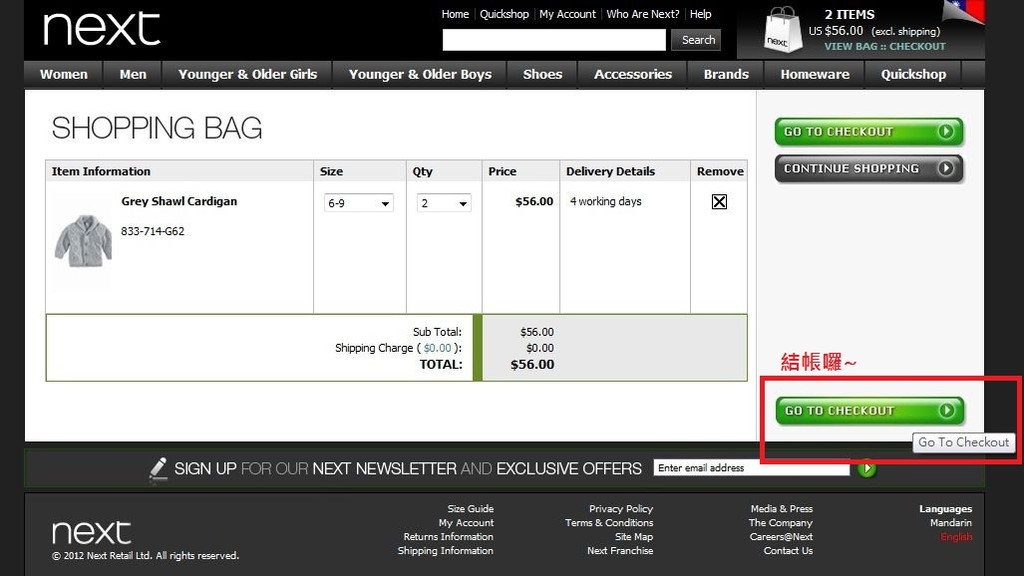Click the $56.00 item price cell
1024x576 pixels.
(x=534, y=201)
